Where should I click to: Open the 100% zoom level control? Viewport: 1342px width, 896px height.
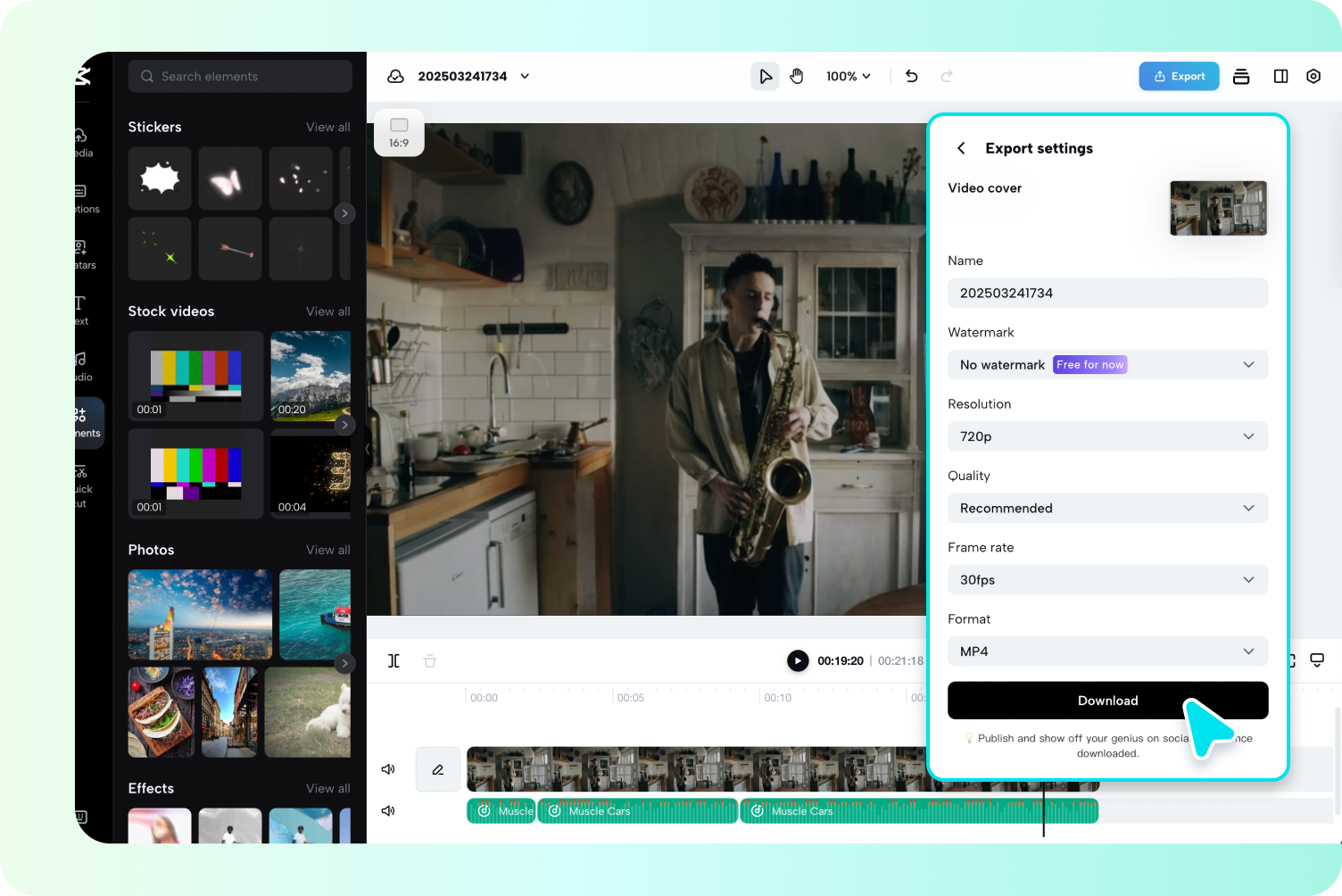coord(848,77)
